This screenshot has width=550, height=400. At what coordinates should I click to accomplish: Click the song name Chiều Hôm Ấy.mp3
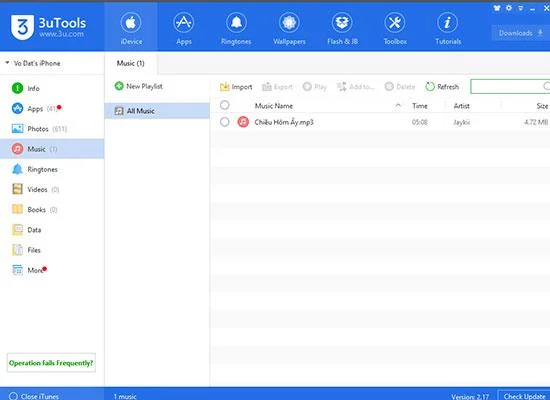284,122
